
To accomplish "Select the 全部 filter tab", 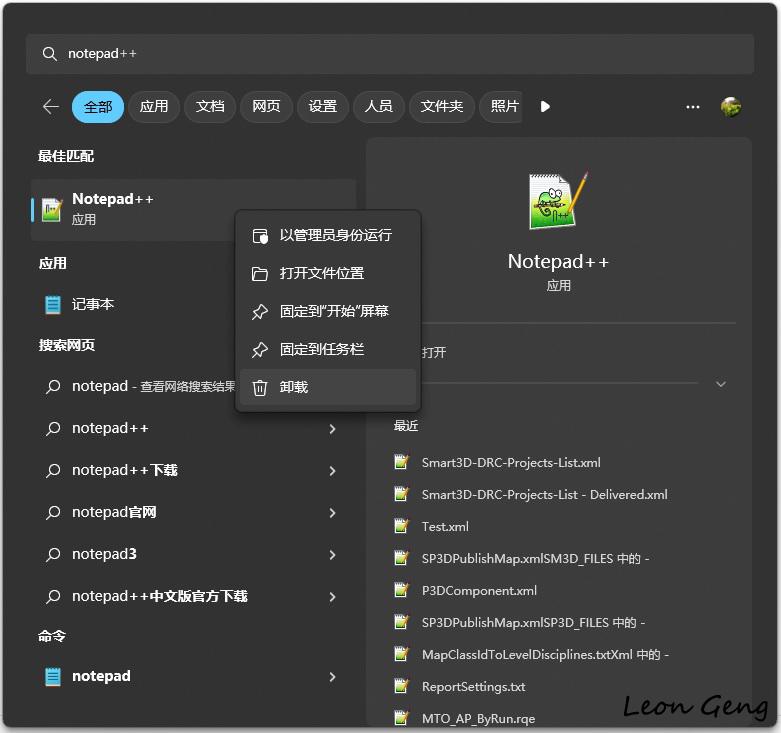I will (98, 107).
